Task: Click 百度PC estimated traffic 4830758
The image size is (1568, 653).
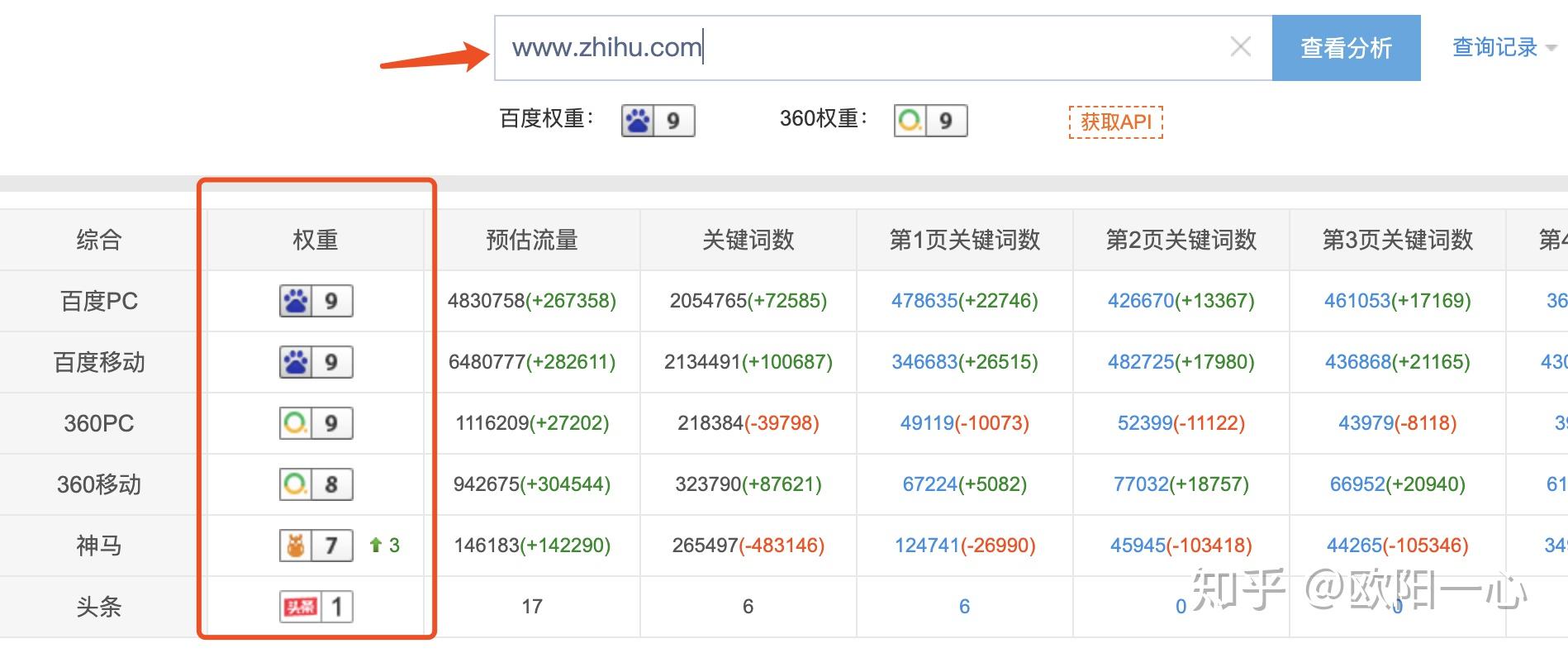Action: click(487, 301)
